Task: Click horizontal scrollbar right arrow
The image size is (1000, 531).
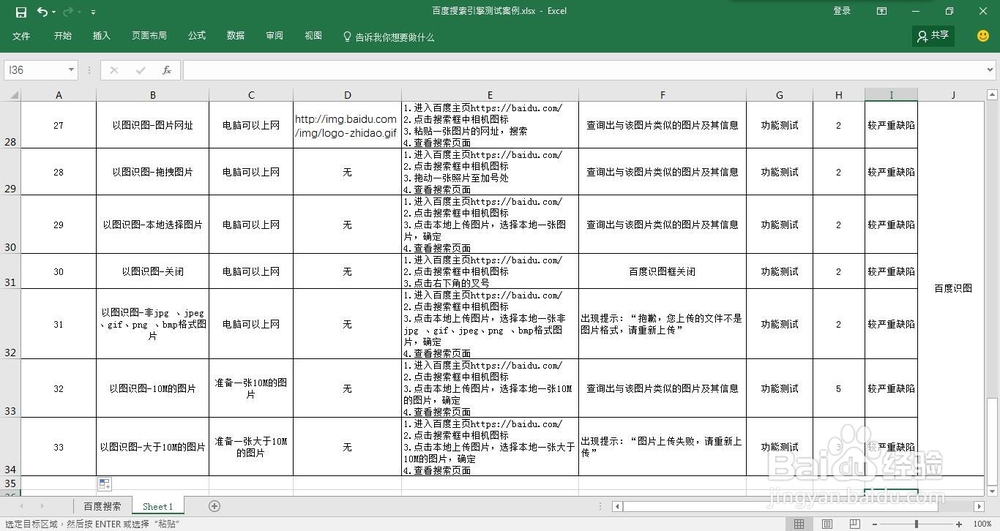Action: 979,506
